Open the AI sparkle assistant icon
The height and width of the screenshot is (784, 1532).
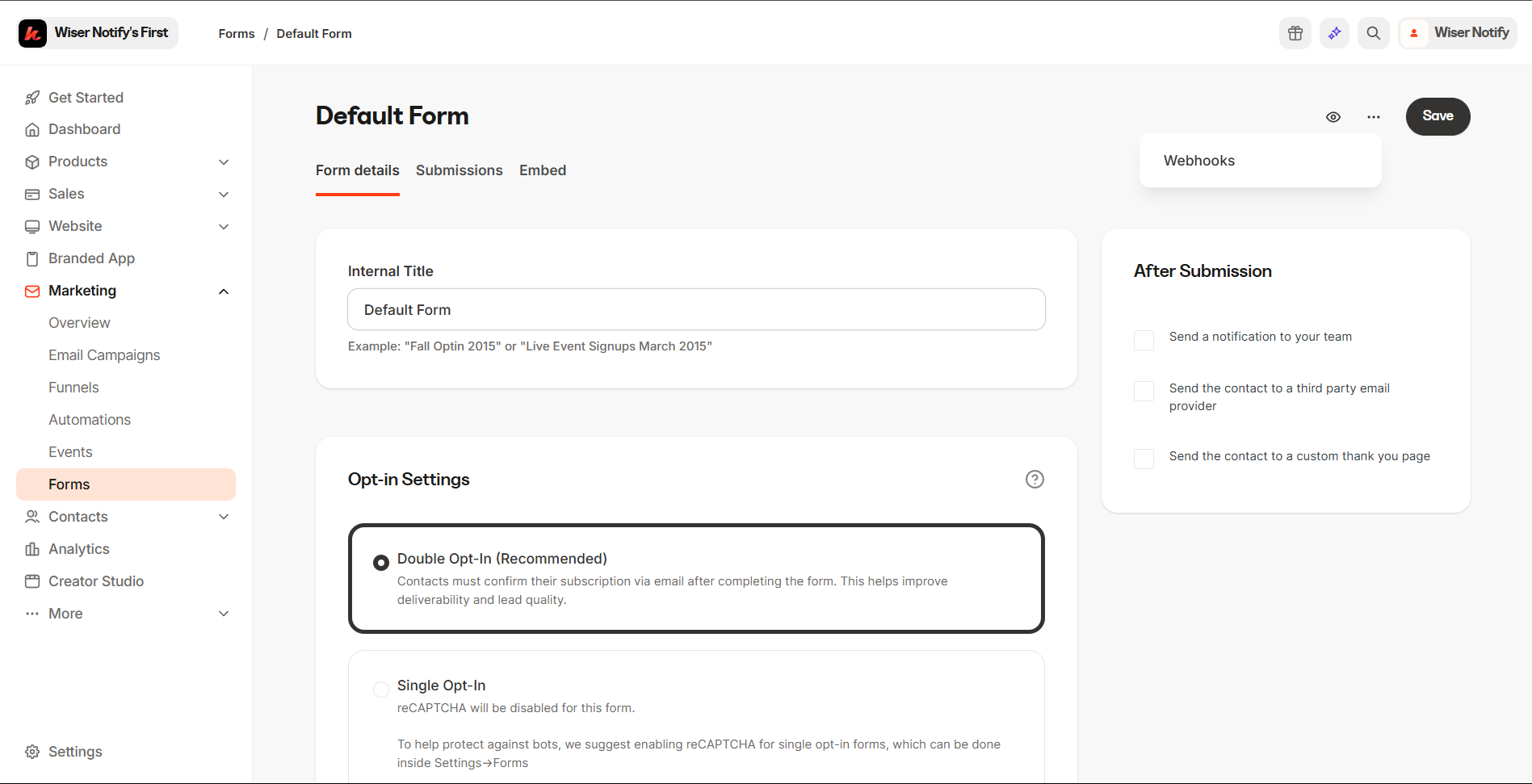[1334, 33]
